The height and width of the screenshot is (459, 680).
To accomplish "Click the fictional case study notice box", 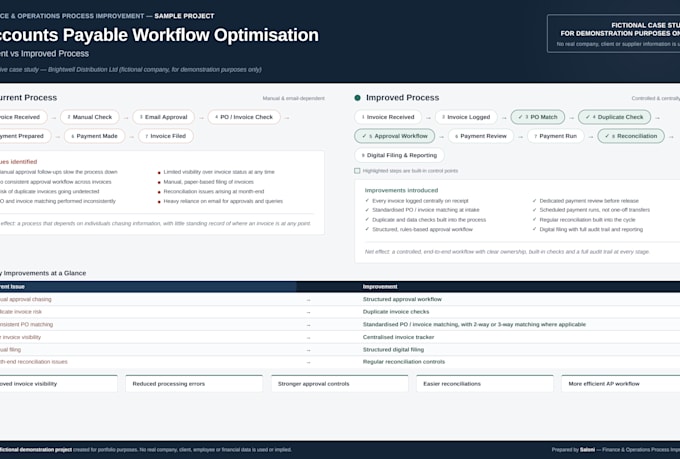I will click(x=614, y=33).
